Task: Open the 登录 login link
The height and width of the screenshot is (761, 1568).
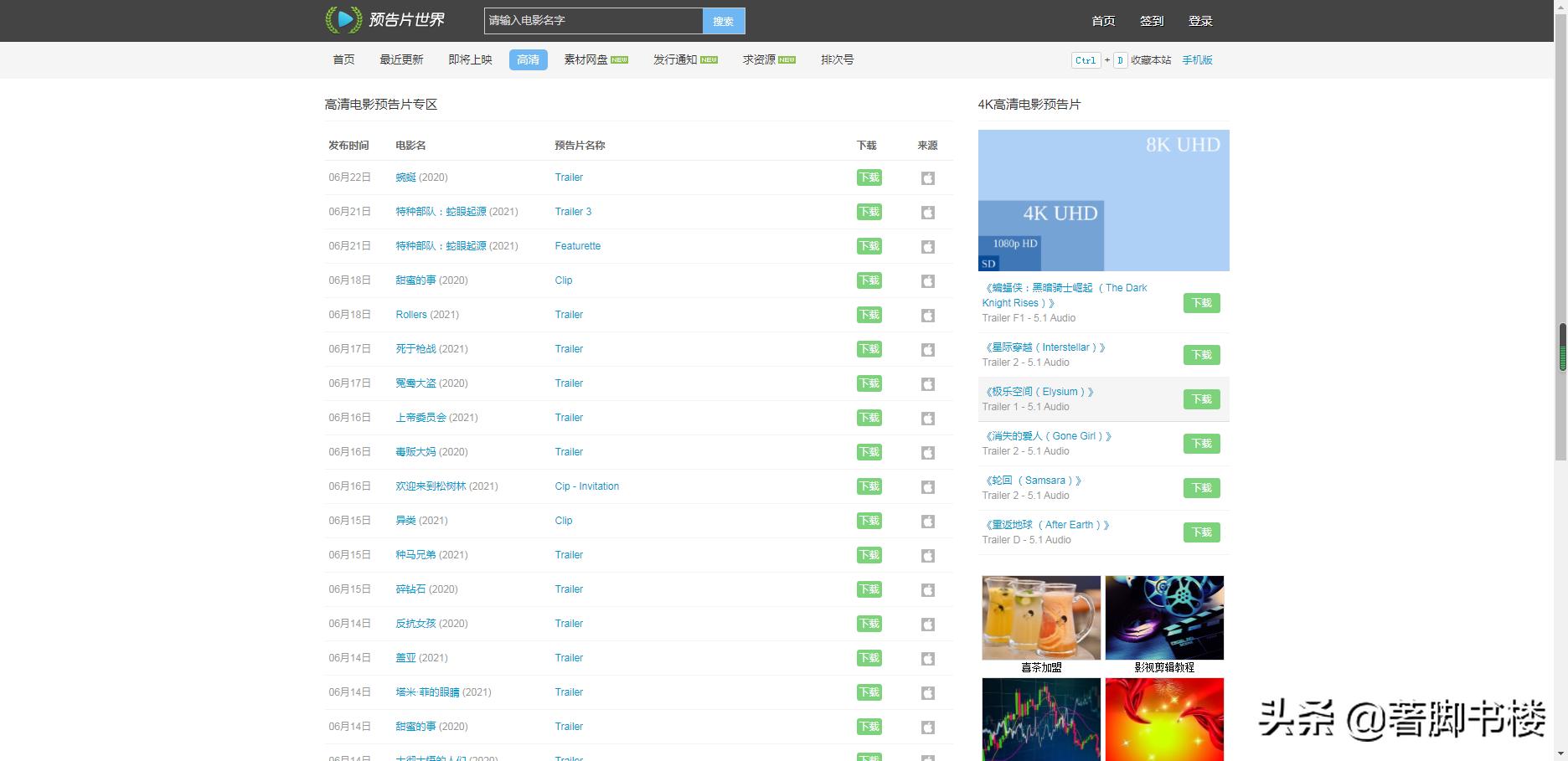Action: coord(1200,21)
